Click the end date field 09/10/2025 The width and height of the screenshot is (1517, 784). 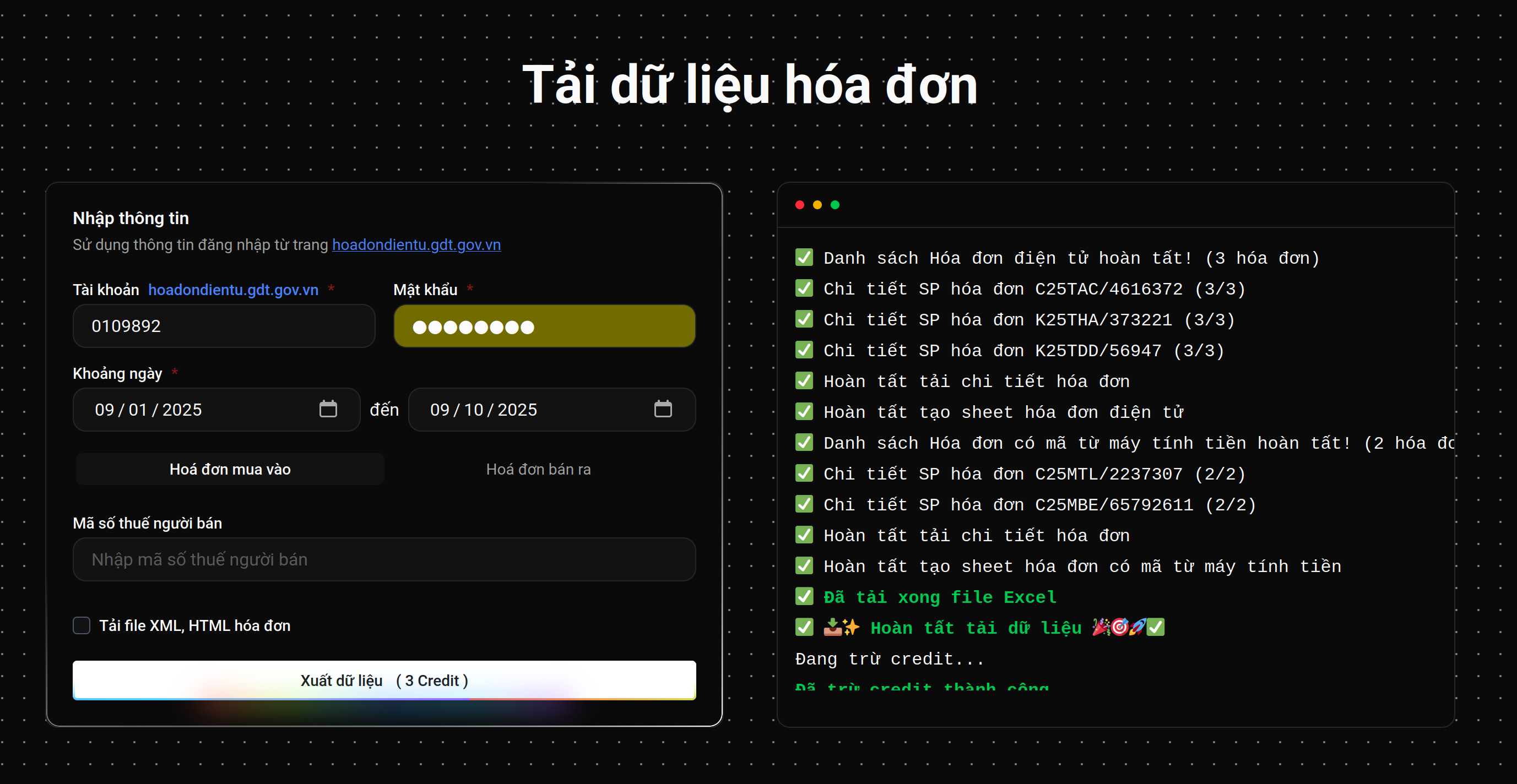click(x=552, y=410)
